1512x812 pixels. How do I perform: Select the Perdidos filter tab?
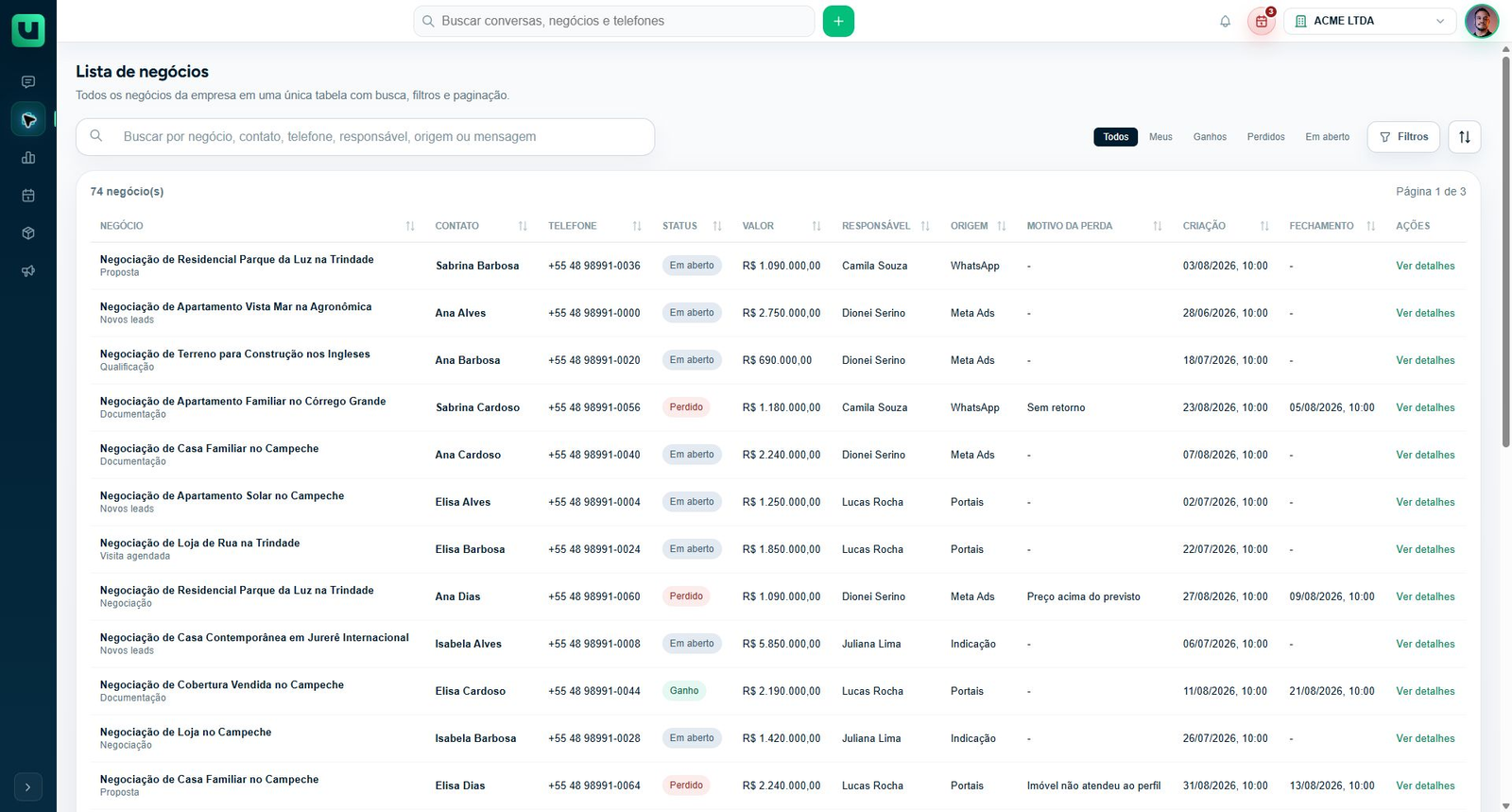point(1265,137)
